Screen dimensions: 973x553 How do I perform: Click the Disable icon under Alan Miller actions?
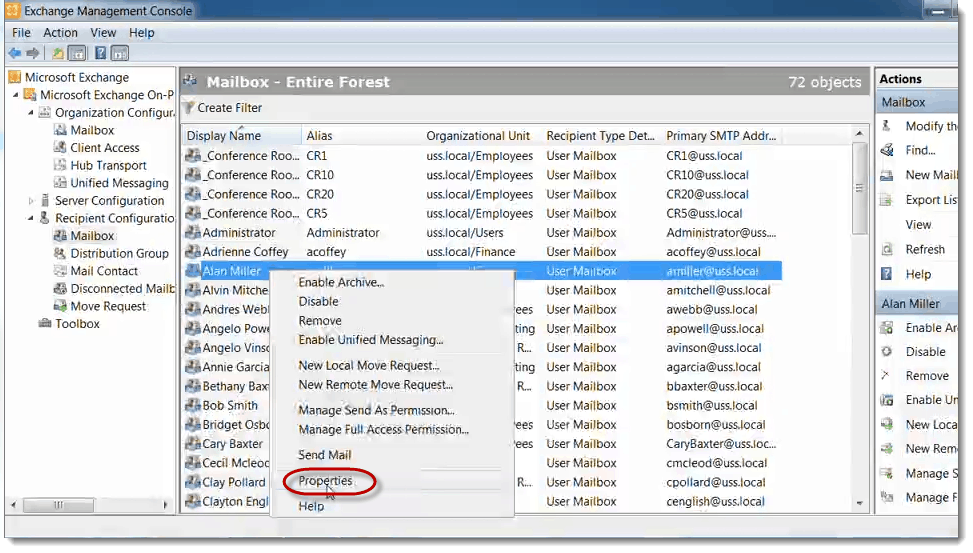pyautogui.click(x=887, y=352)
